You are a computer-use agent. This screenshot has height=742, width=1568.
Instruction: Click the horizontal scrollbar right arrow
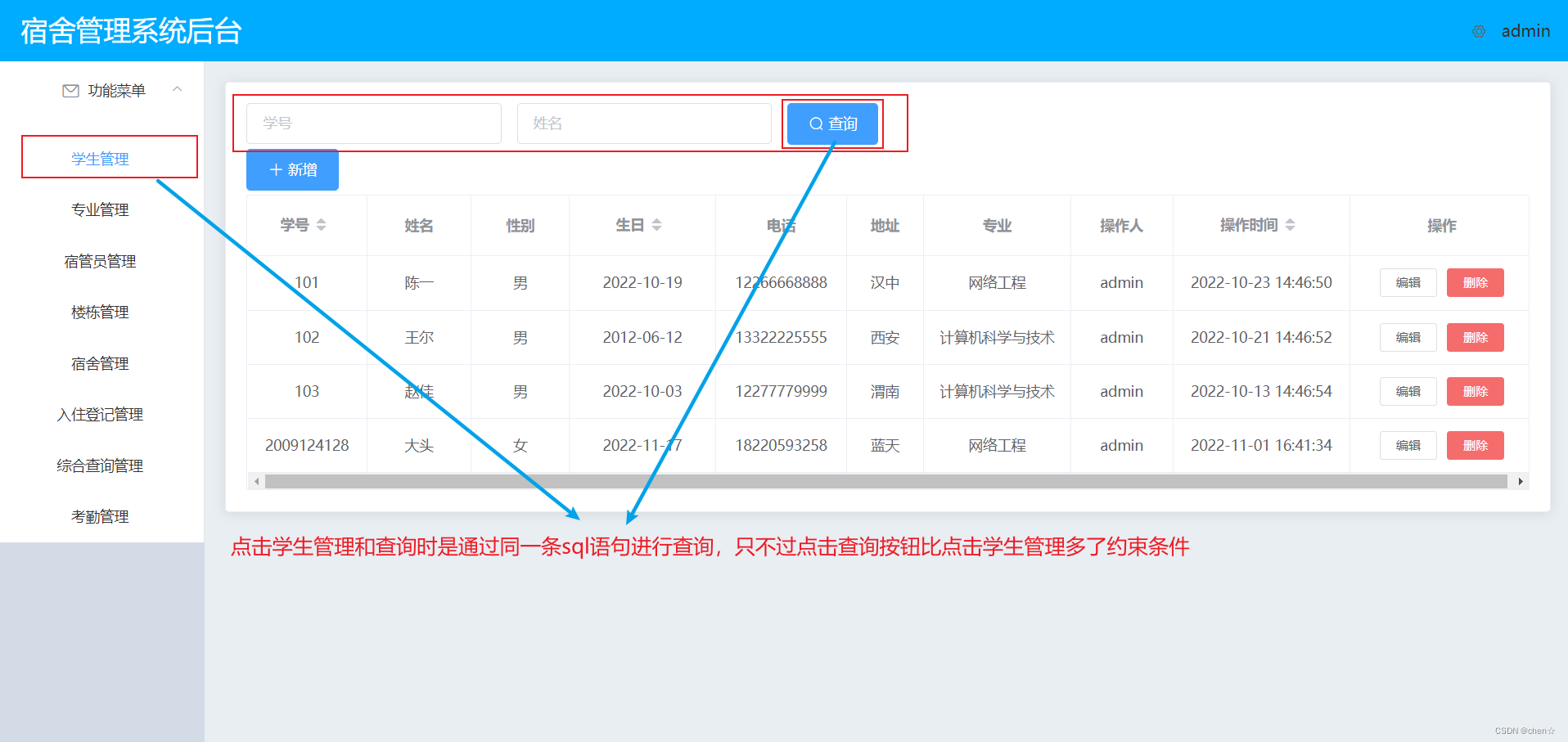coord(1521,481)
